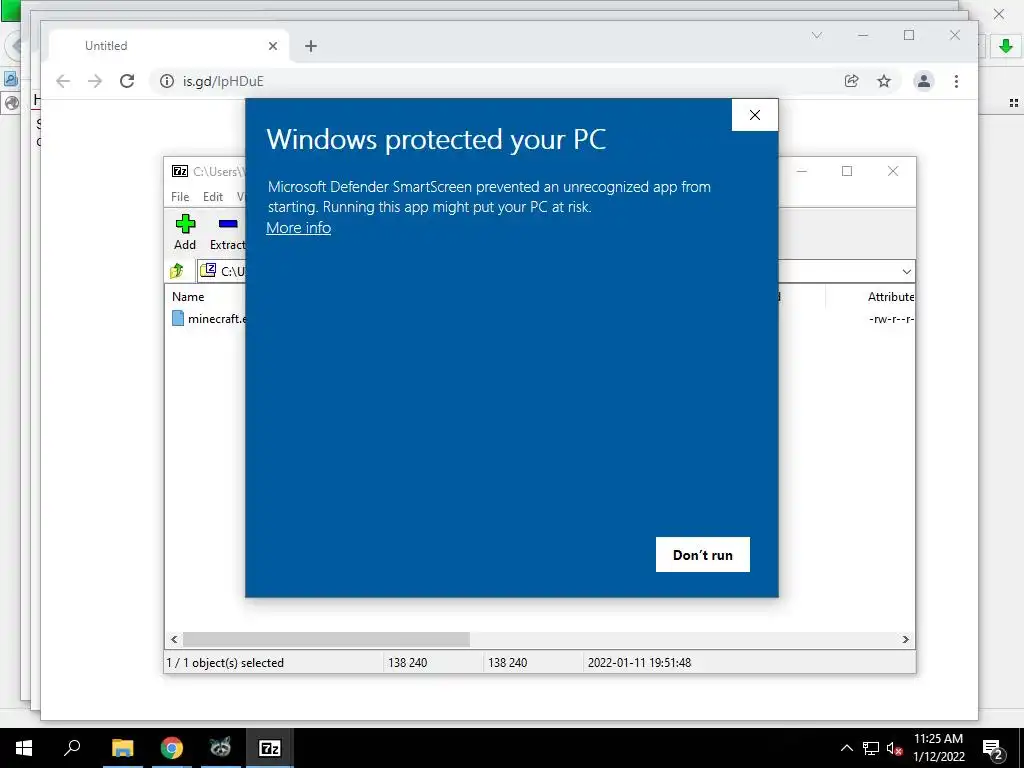Bookmark this tab with the star
Image resolution: width=1024 pixels, height=768 pixels.
coord(884,81)
